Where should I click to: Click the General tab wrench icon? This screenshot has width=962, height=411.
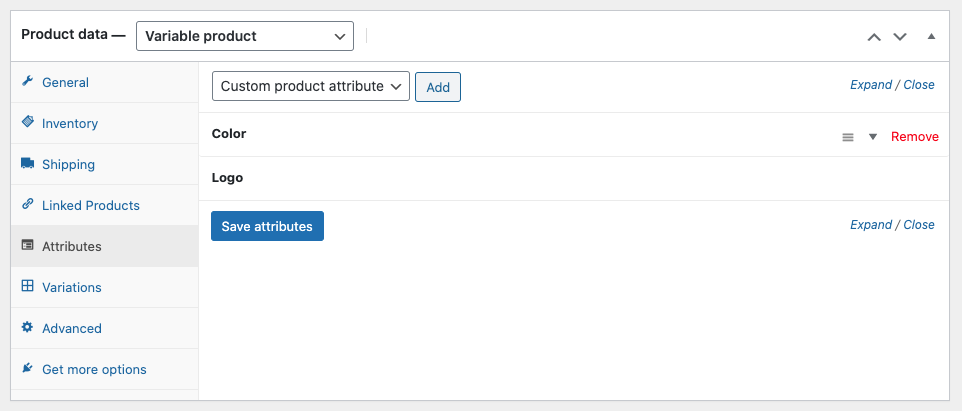pos(27,82)
